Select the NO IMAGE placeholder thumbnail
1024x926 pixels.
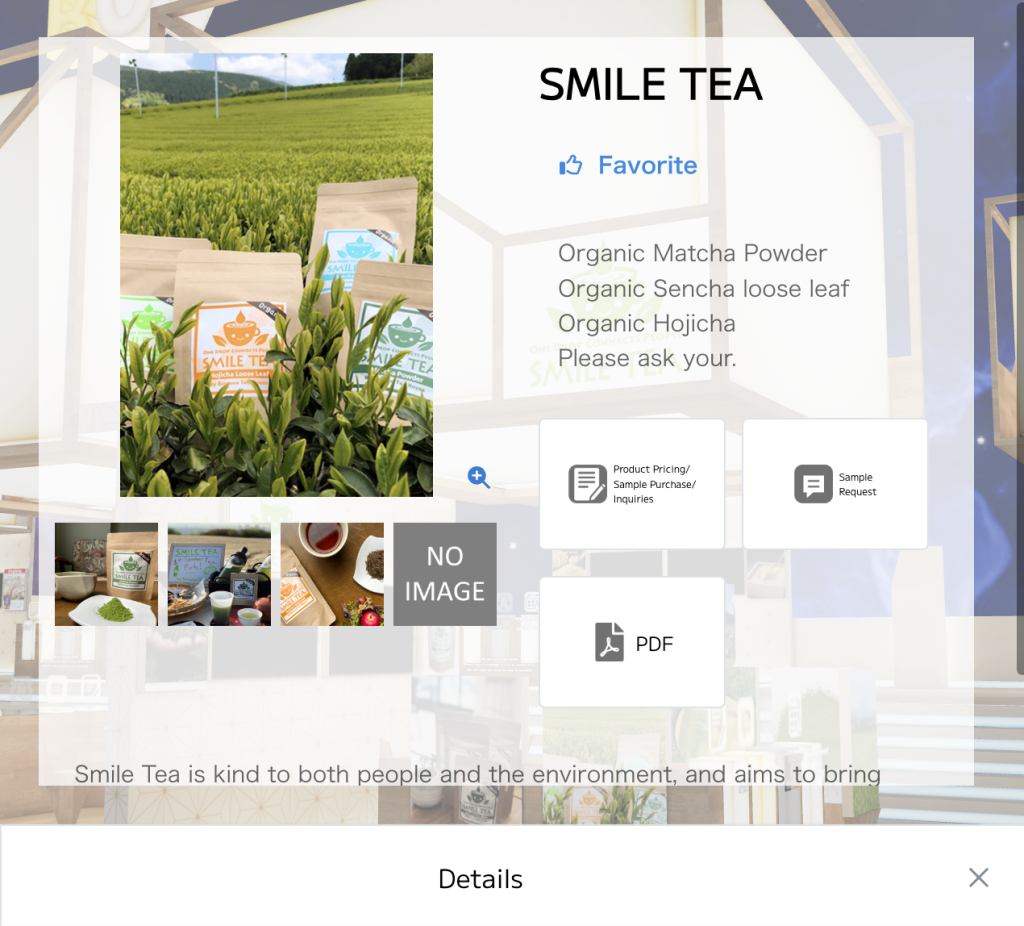pos(445,574)
